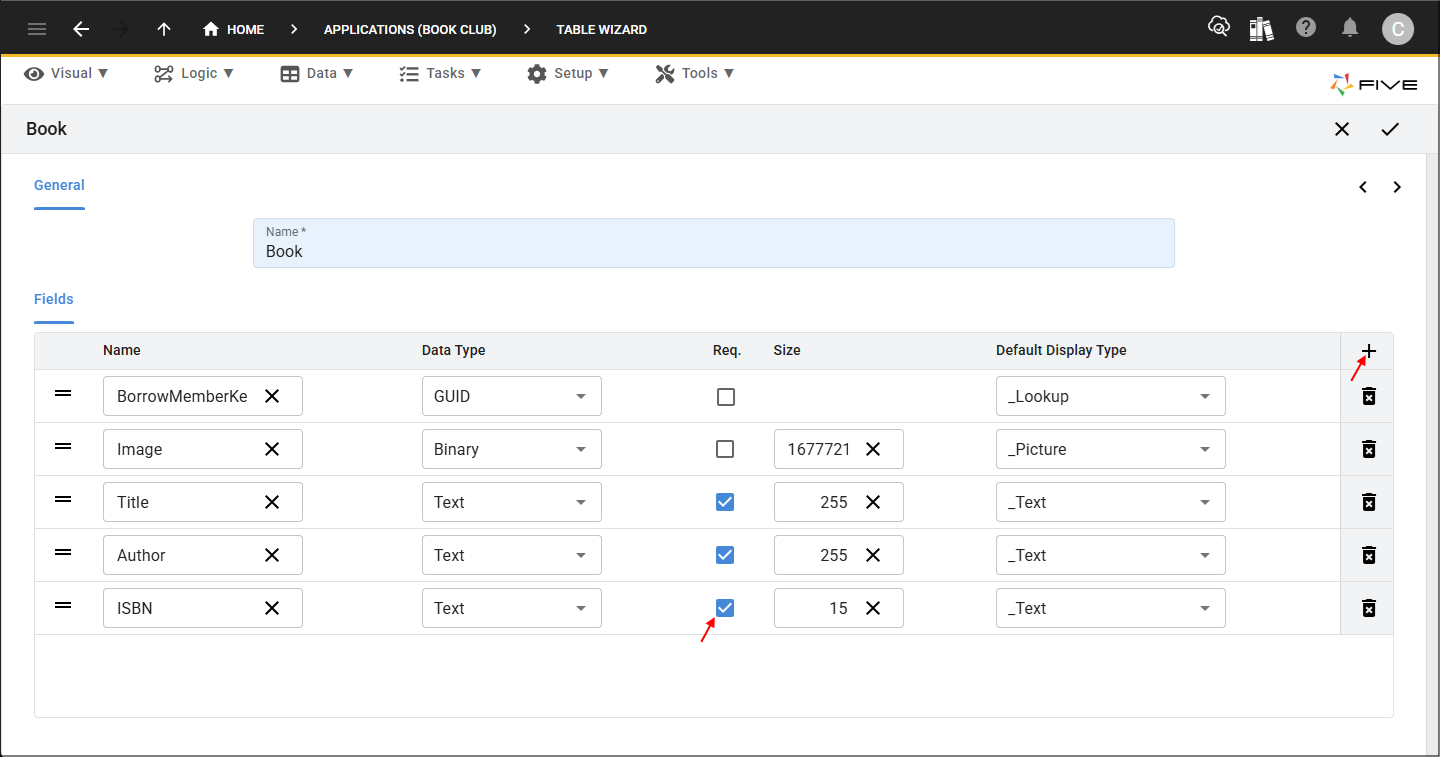1440x757 pixels.
Task: Delete the Author field row
Action: (1369, 555)
